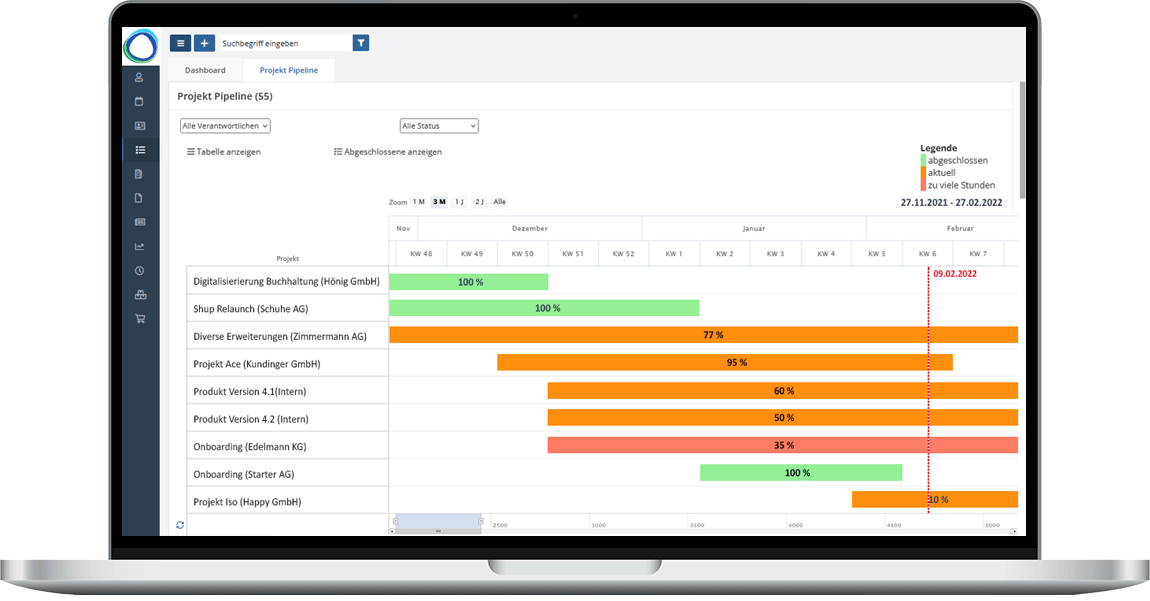Click the Projekt Iso 10 % bar
The image size is (1150, 601).
pyautogui.click(x=935, y=500)
